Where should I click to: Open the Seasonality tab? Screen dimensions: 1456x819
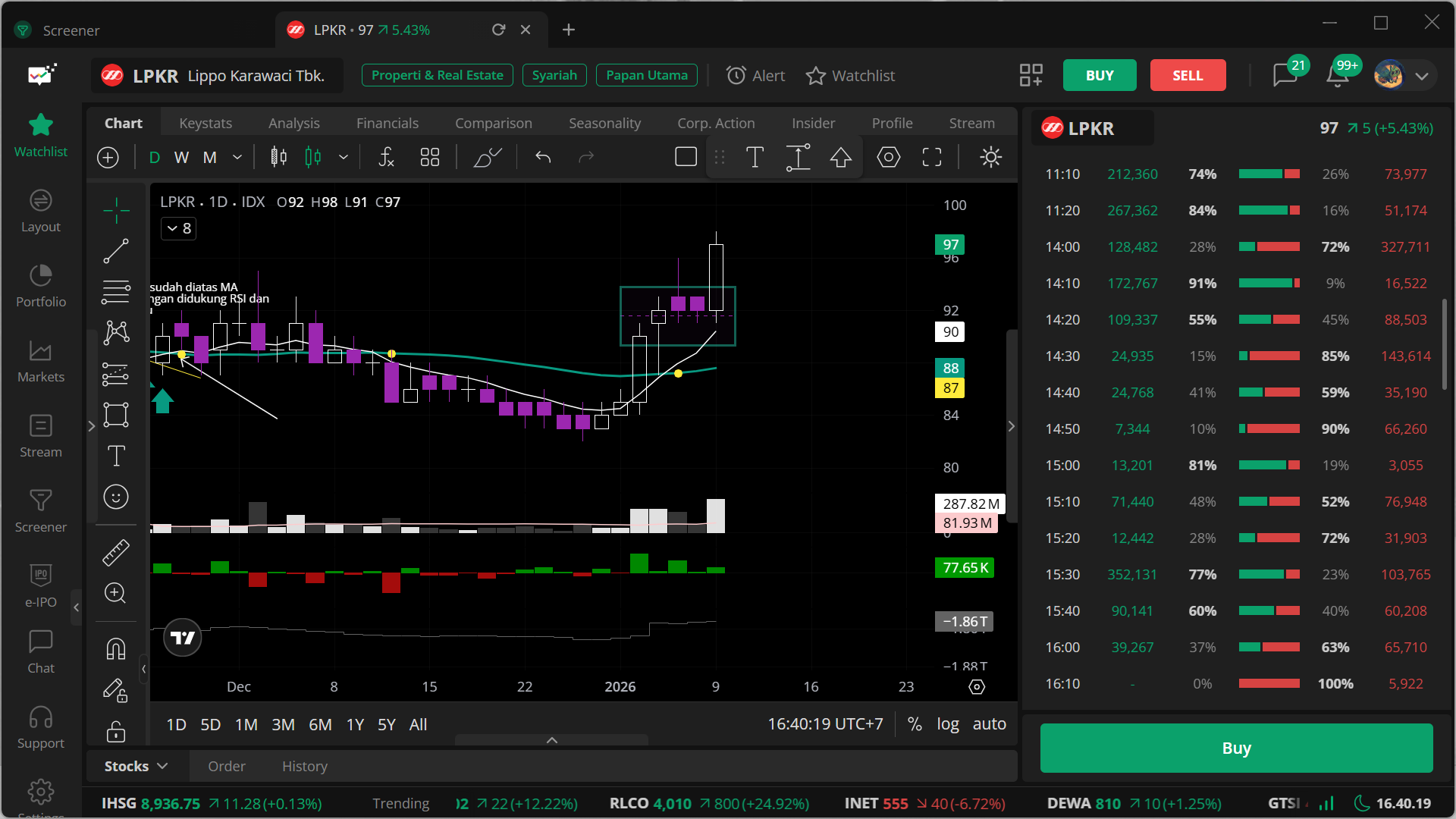tap(604, 123)
